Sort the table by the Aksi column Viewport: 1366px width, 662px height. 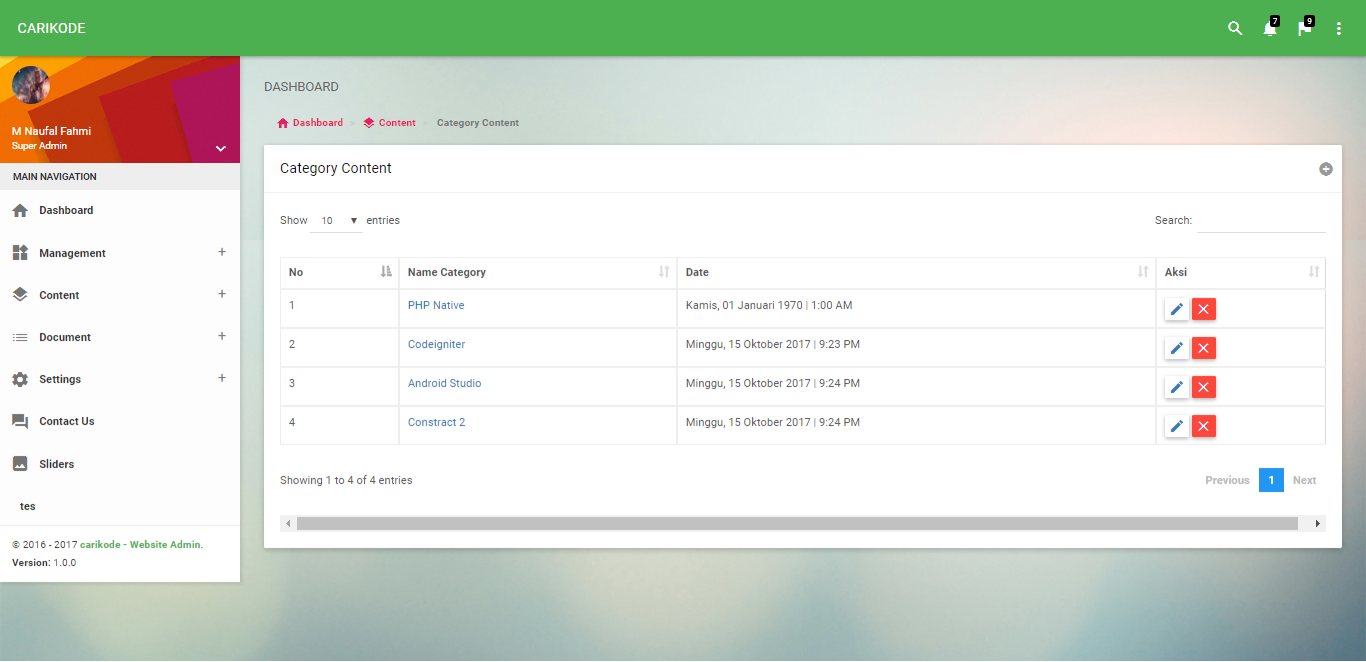pyautogui.click(x=1314, y=272)
